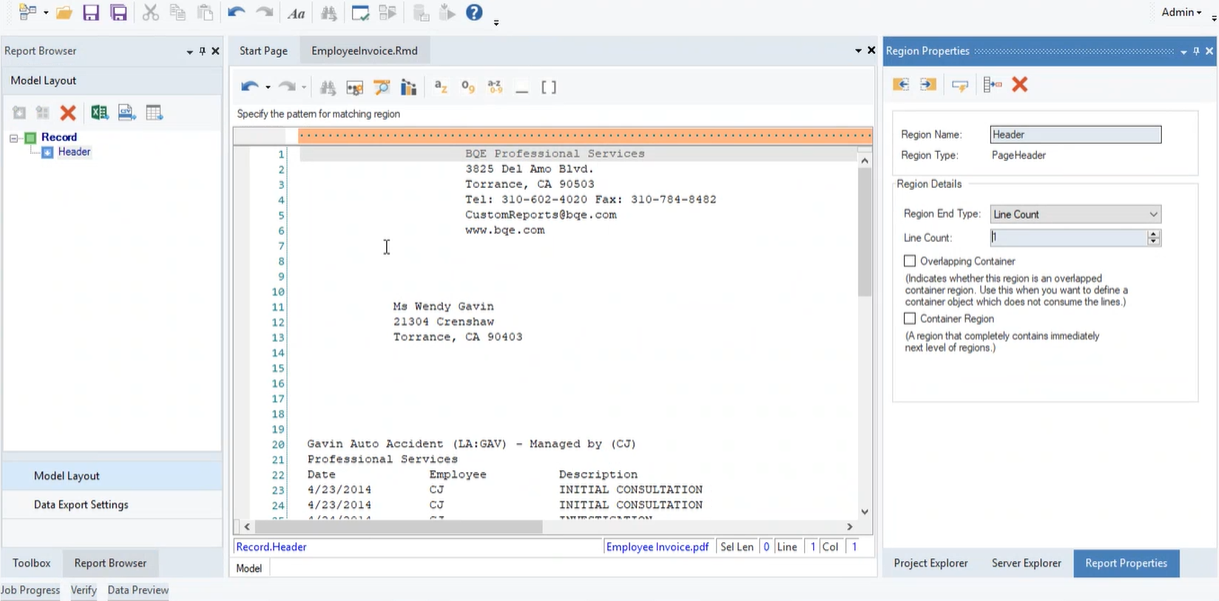Switch to the Start Page tab
This screenshot has width=1219, height=601.
(263, 51)
